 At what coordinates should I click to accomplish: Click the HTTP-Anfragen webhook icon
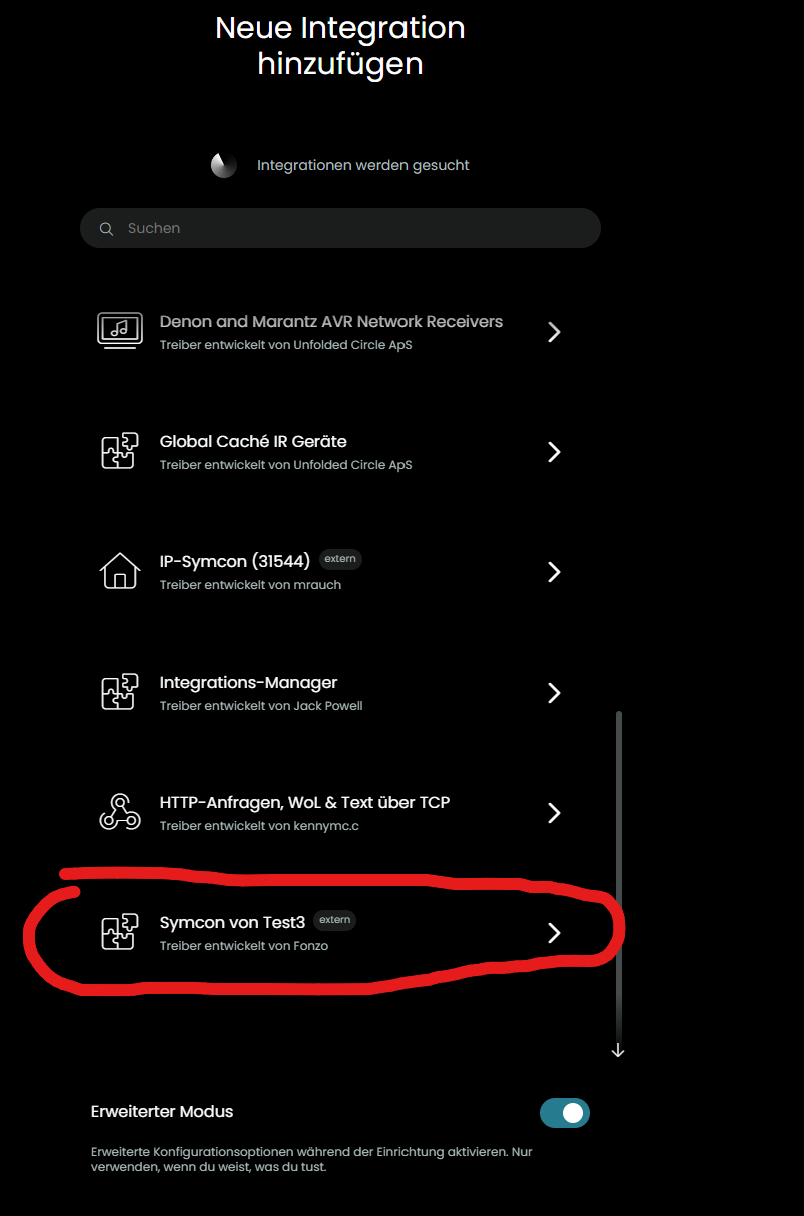tap(120, 812)
